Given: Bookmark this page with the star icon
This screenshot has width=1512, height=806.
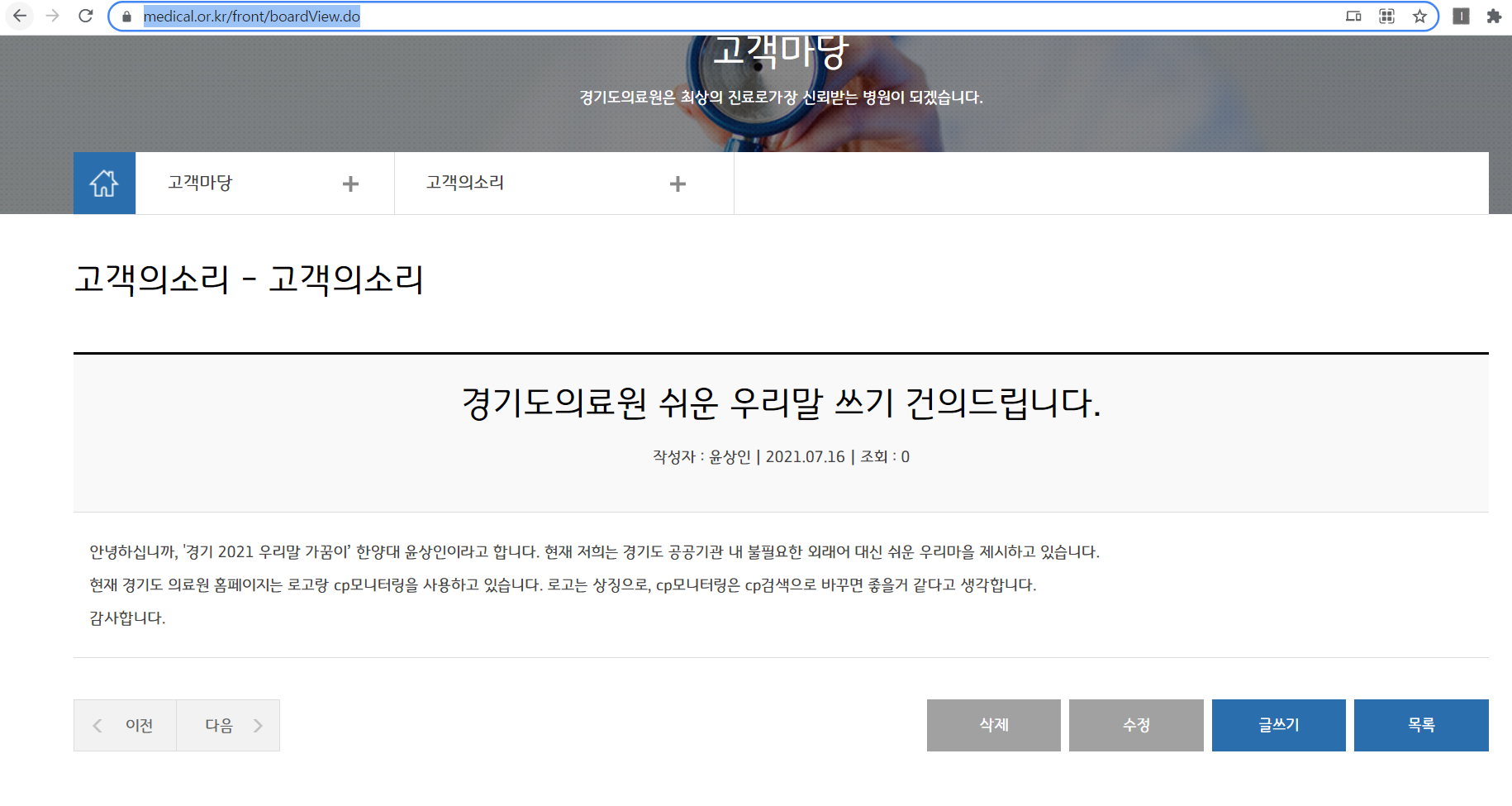Looking at the screenshot, I should click(1419, 16).
